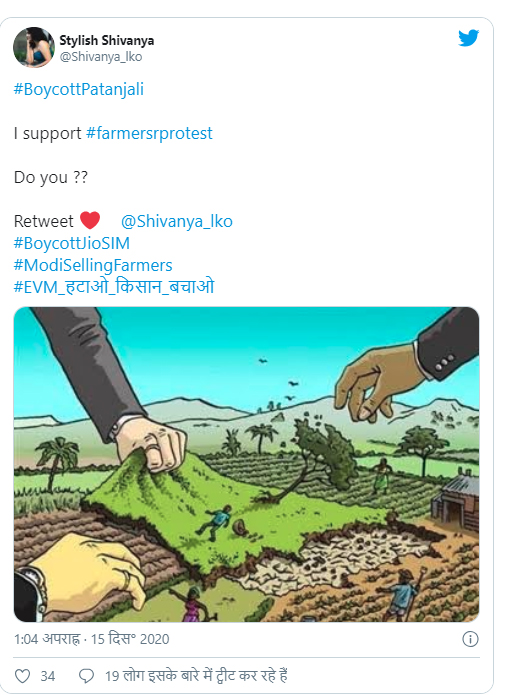Open the land-grab cartoon image
The image size is (509, 695).
coord(247,464)
